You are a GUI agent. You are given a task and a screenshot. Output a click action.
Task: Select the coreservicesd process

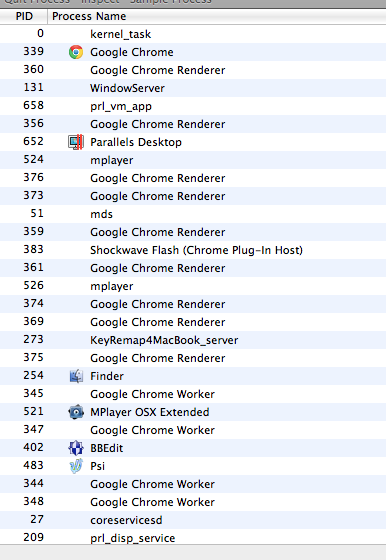pos(193,520)
